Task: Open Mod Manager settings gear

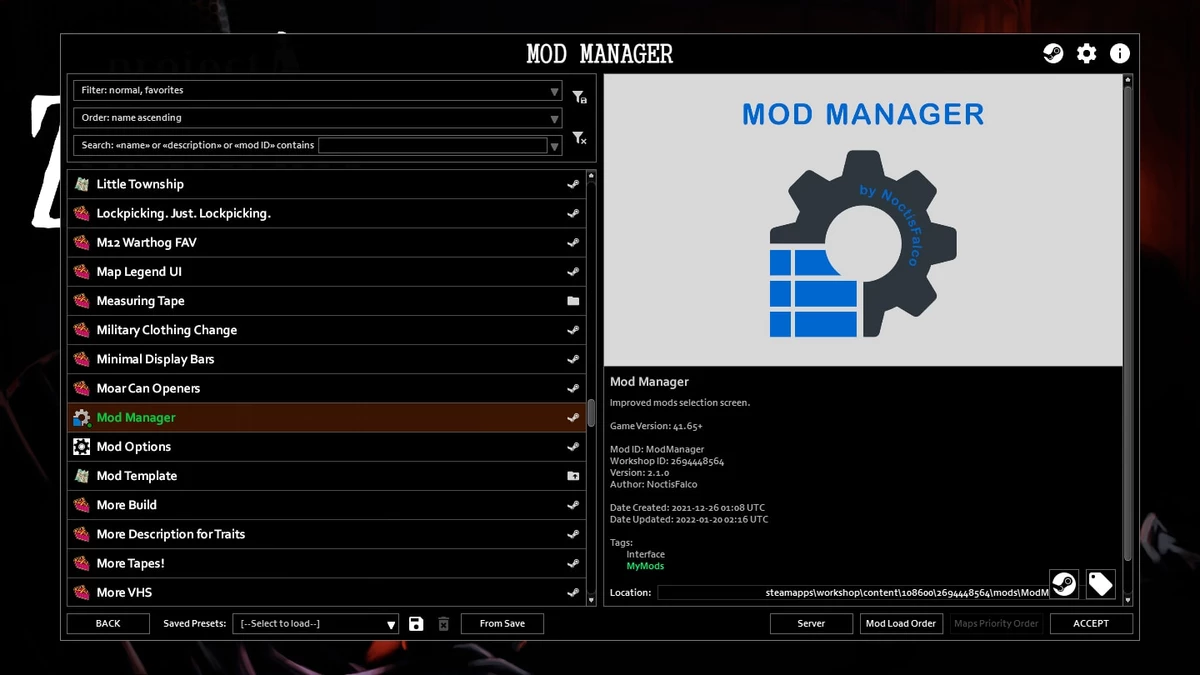Action: (x=1086, y=54)
